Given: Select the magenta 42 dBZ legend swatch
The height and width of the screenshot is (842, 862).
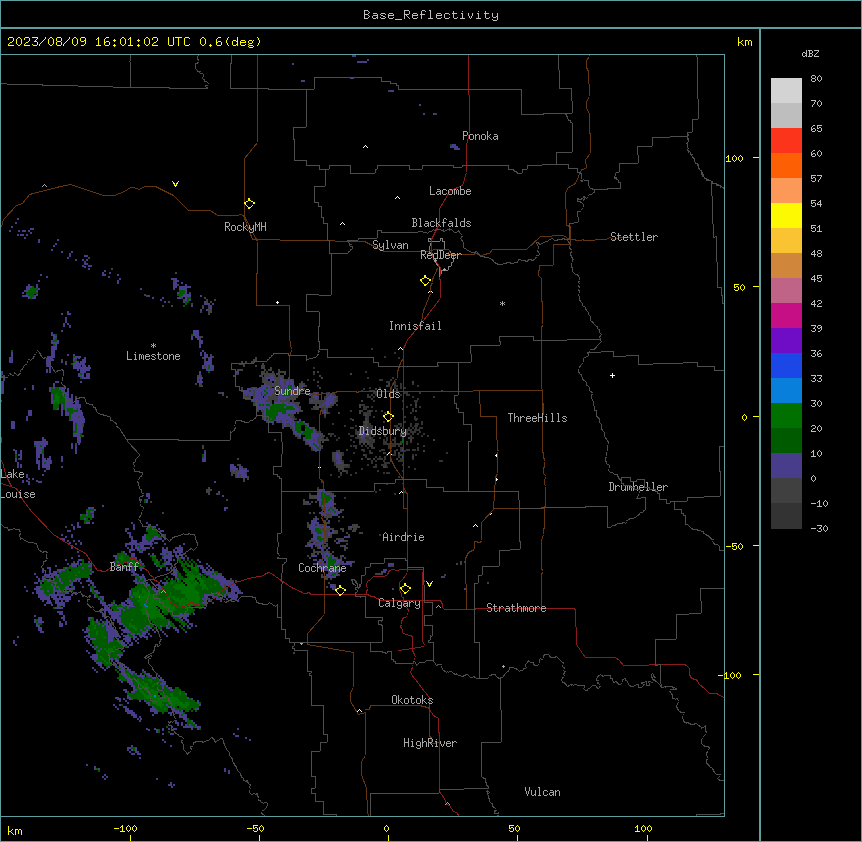Looking at the screenshot, I should pos(786,315).
